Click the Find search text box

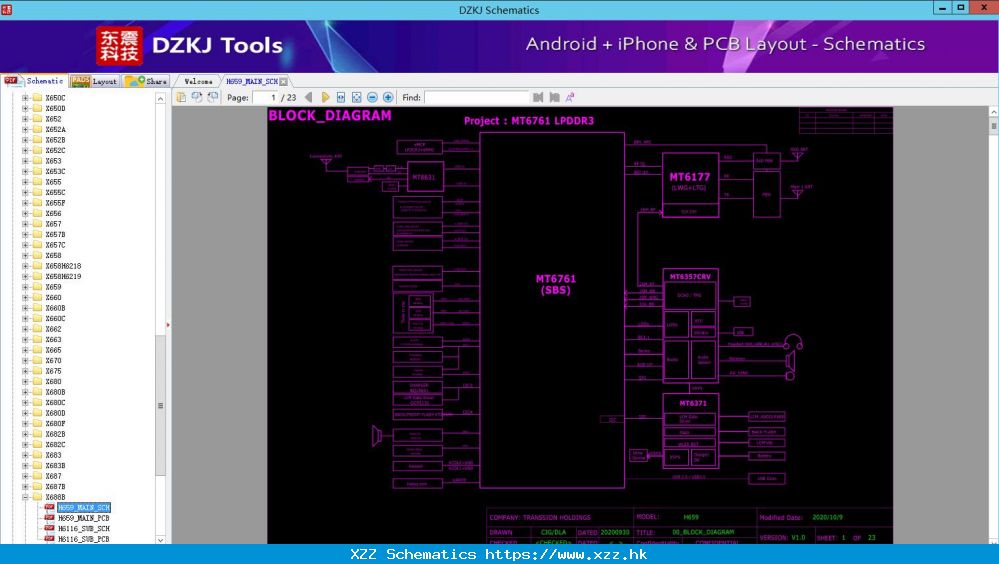pos(477,98)
